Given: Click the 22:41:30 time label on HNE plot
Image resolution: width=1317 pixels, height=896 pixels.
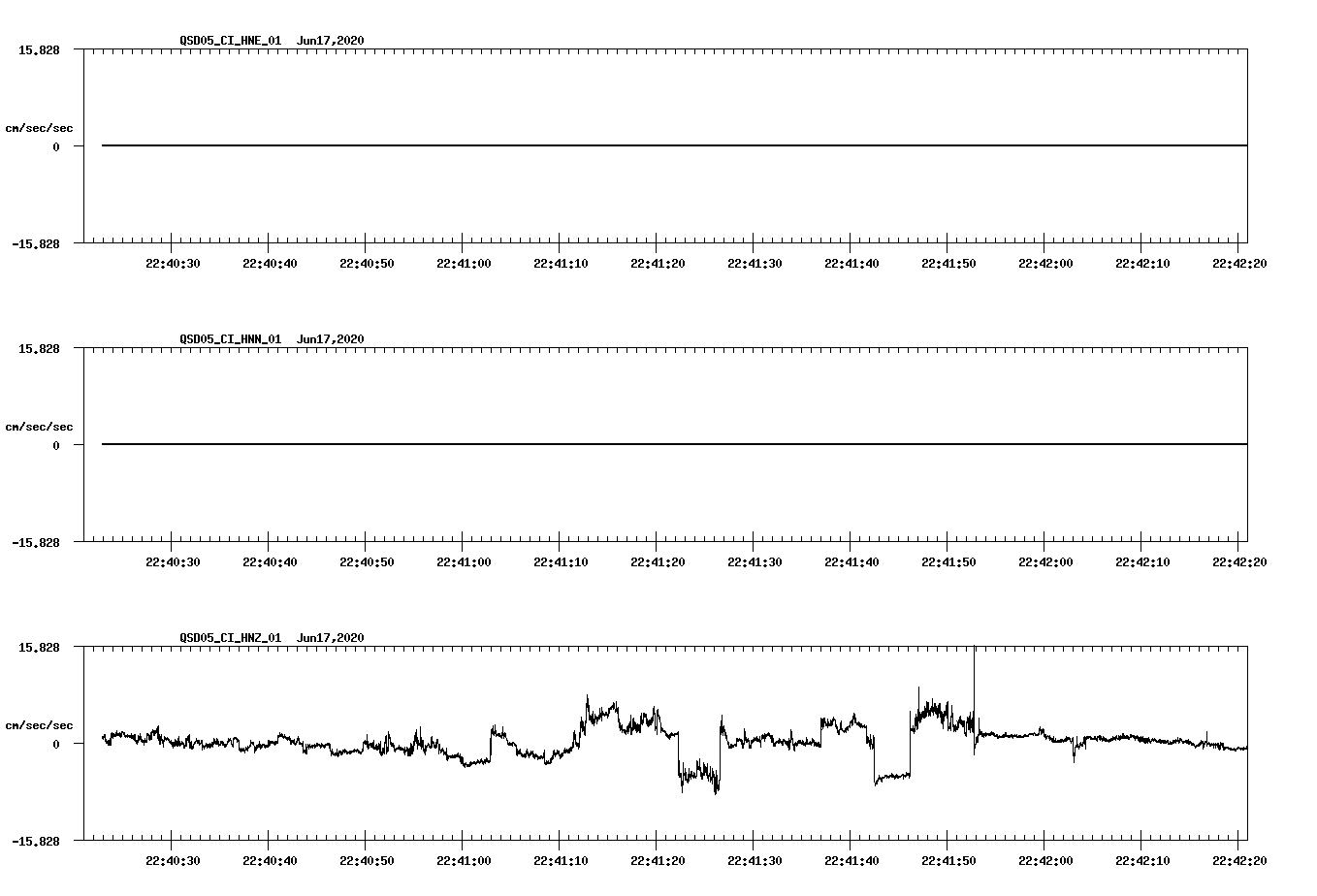Looking at the screenshot, I should pos(755,264).
